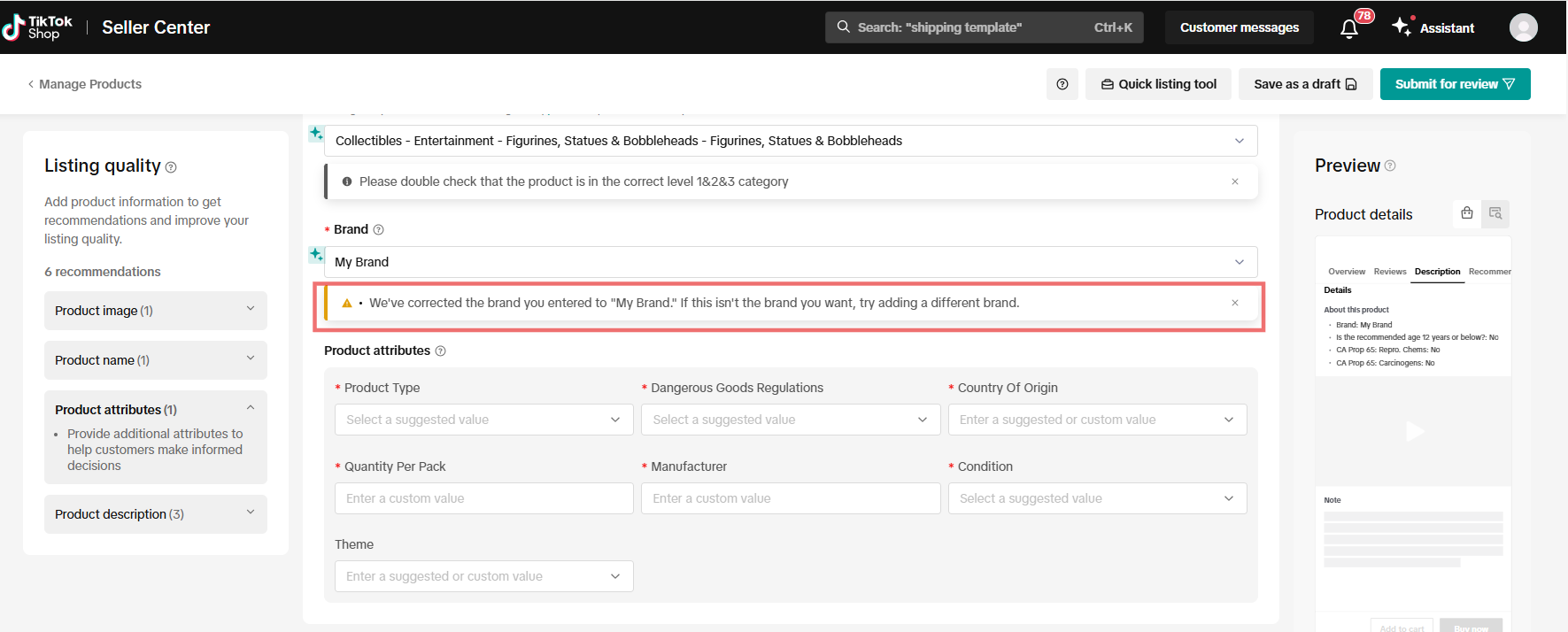Click the TikTok Shop logo
This screenshot has height=632, width=1568.
[38, 27]
